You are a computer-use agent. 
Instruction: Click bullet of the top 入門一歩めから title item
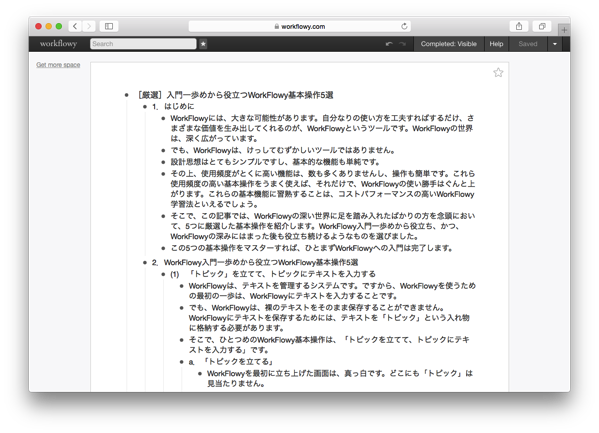pyautogui.click(x=127, y=95)
